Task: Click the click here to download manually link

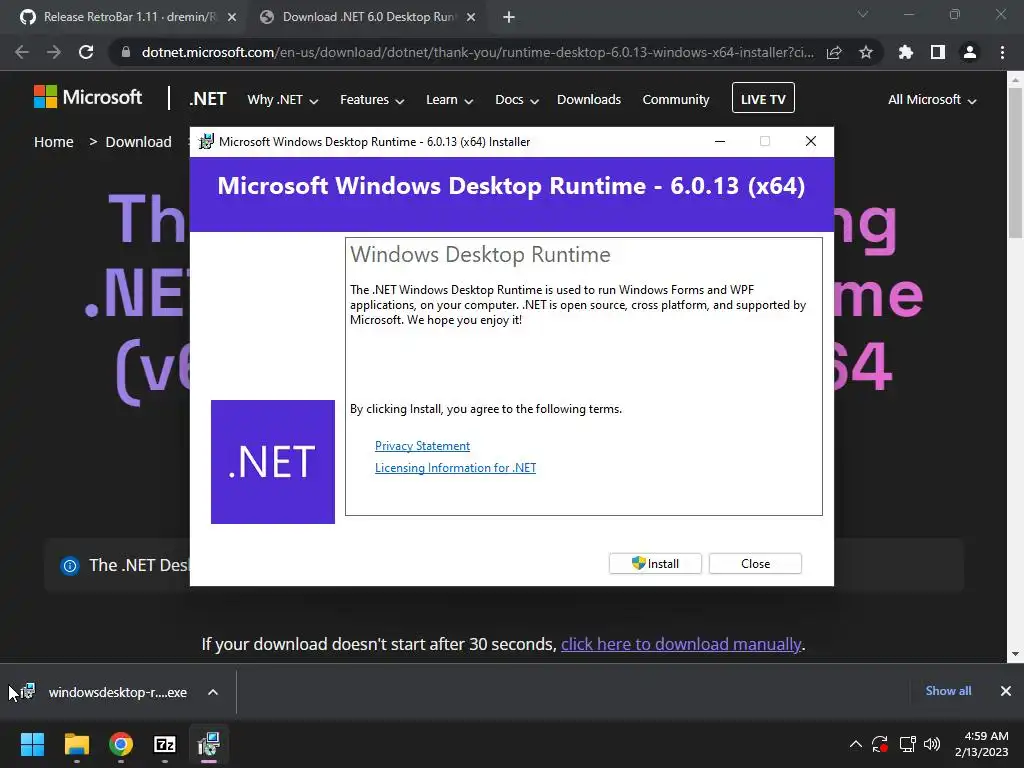Action: [681, 645]
